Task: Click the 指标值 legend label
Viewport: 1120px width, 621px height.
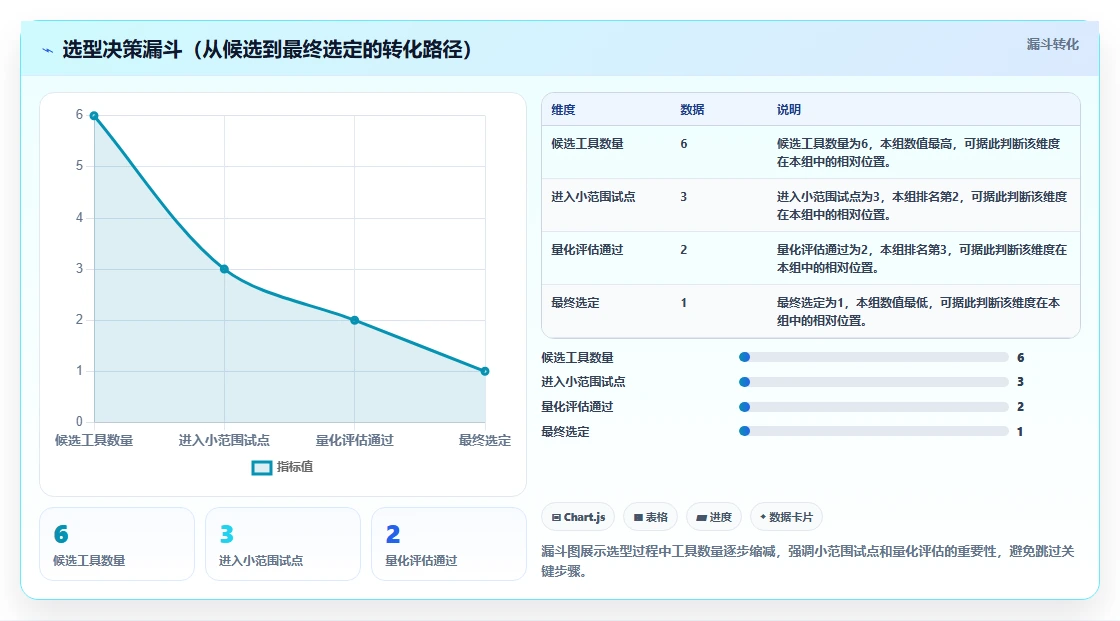Action: click(x=295, y=467)
